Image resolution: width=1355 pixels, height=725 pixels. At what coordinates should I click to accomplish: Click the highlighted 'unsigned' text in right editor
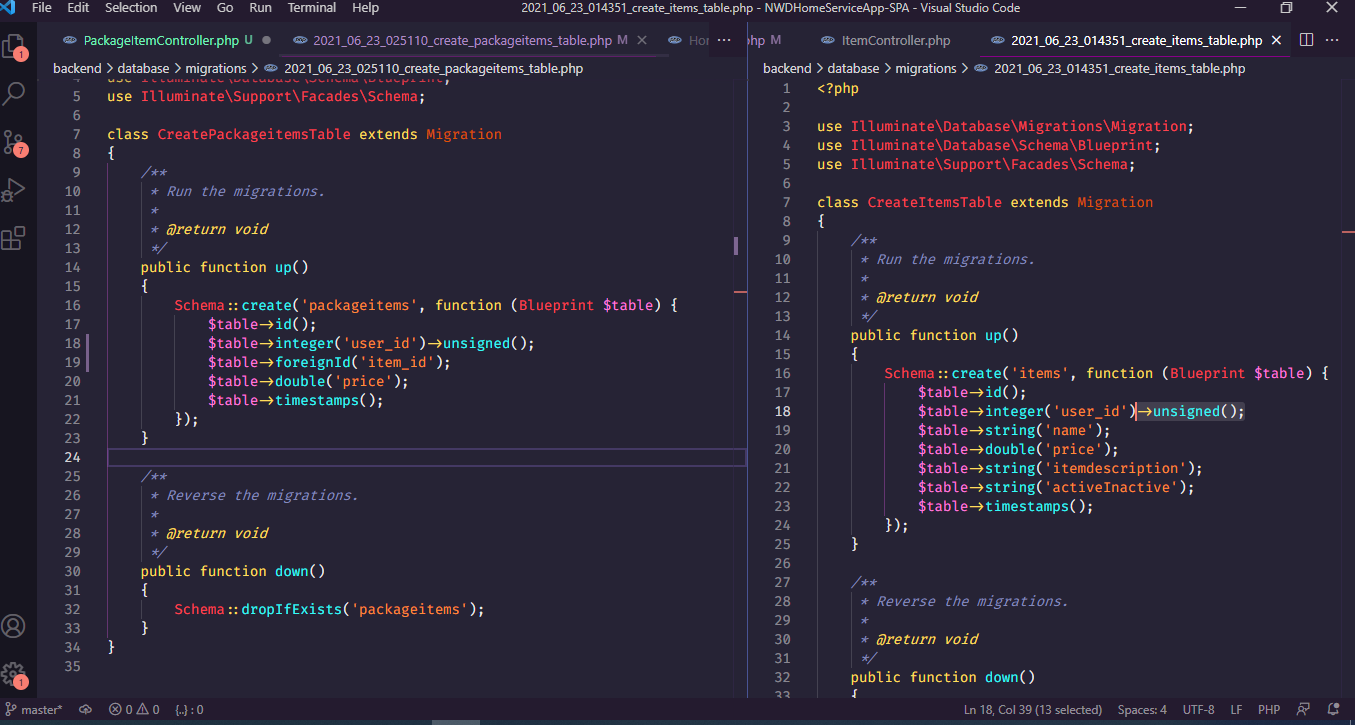[x=1186, y=411]
